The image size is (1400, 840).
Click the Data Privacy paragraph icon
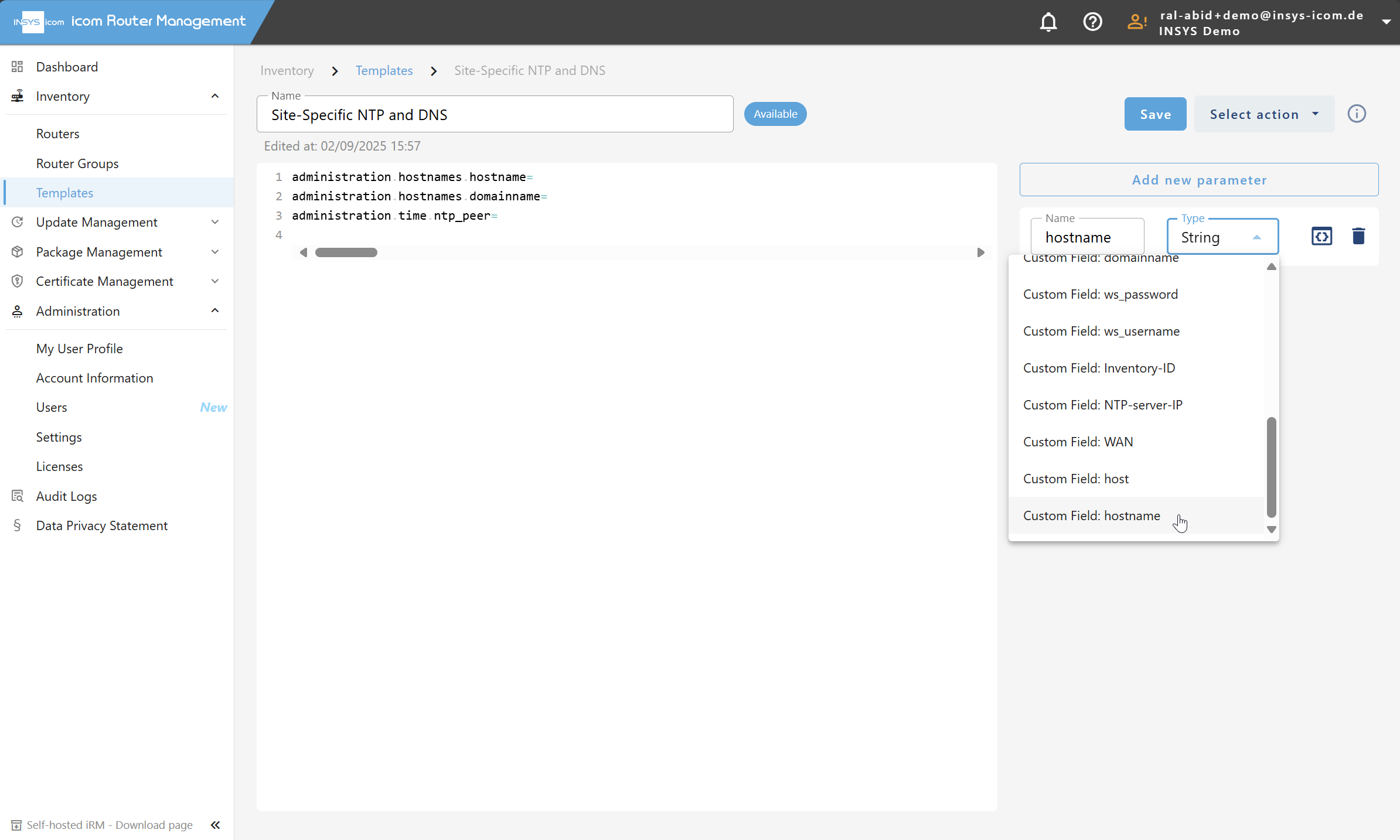click(x=18, y=525)
